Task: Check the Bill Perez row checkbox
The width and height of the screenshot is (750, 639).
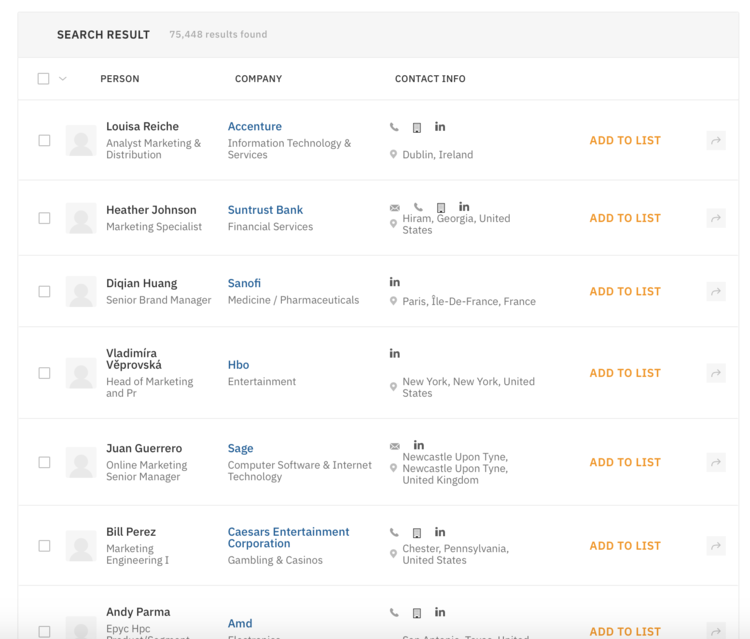Action: [44, 546]
